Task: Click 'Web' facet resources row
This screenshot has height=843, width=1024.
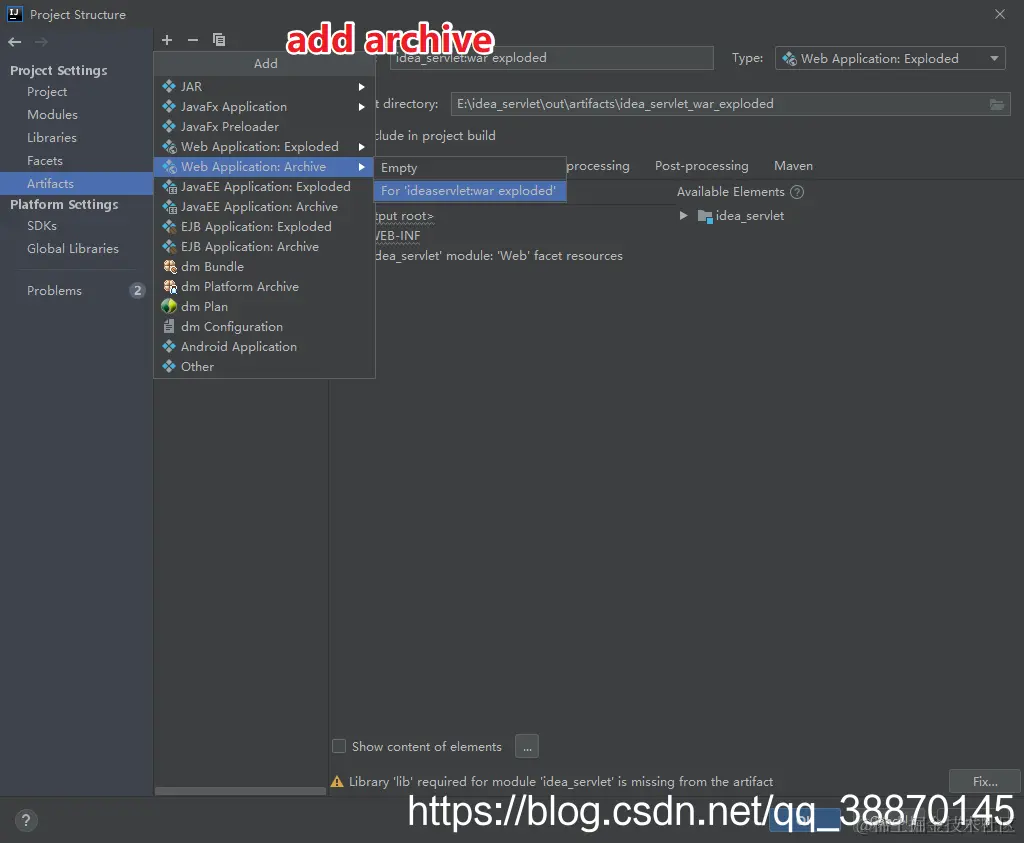Action: tap(499, 256)
